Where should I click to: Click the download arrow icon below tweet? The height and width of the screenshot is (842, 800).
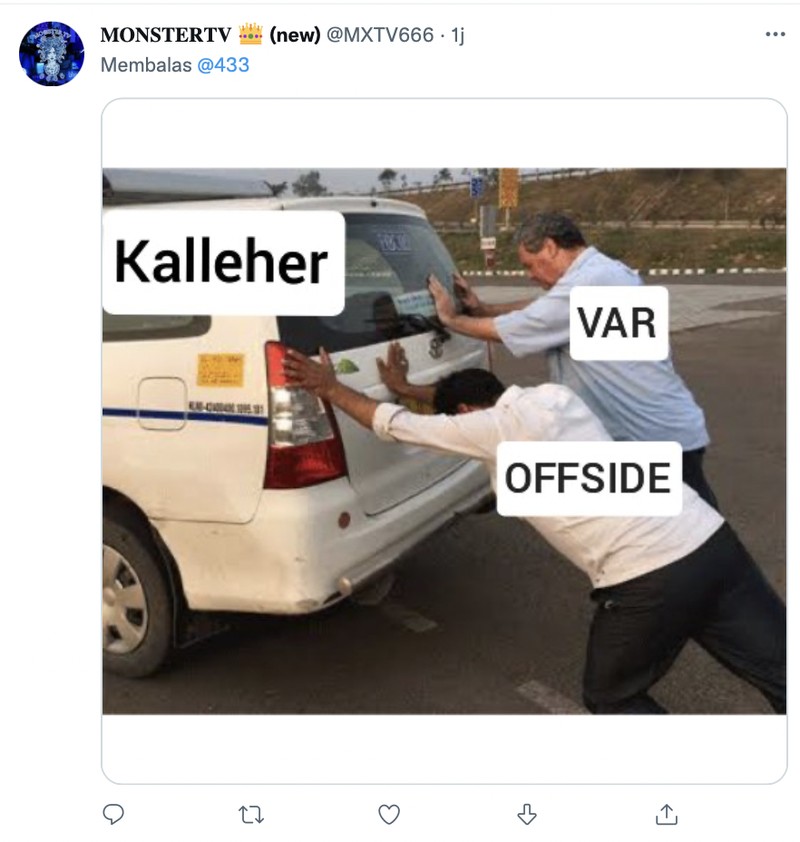527,814
